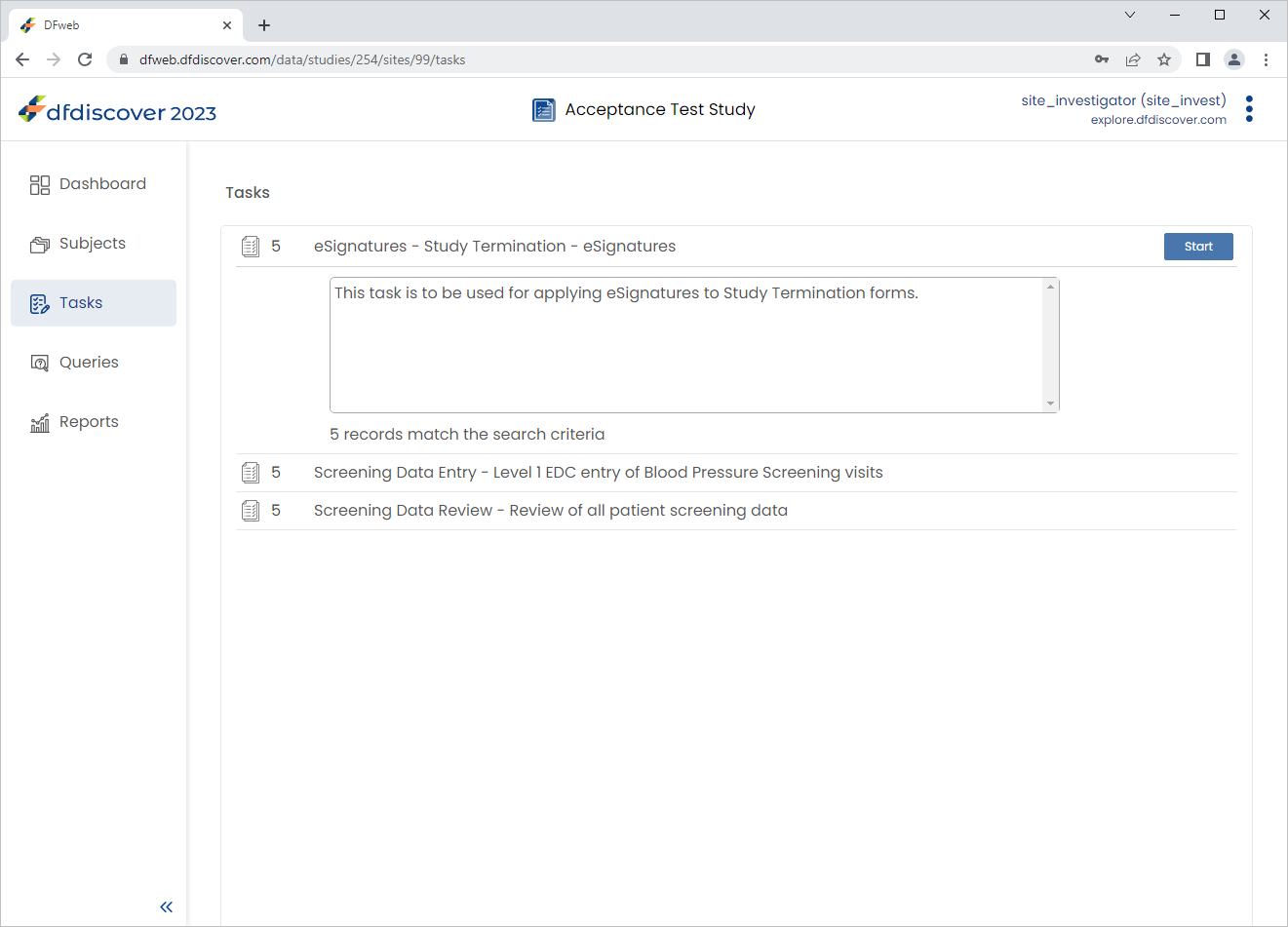Image resolution: width=1288 pixels, height=927 pixels.
Task: Click the eSignatures task form icon
Action: point(251,247)
